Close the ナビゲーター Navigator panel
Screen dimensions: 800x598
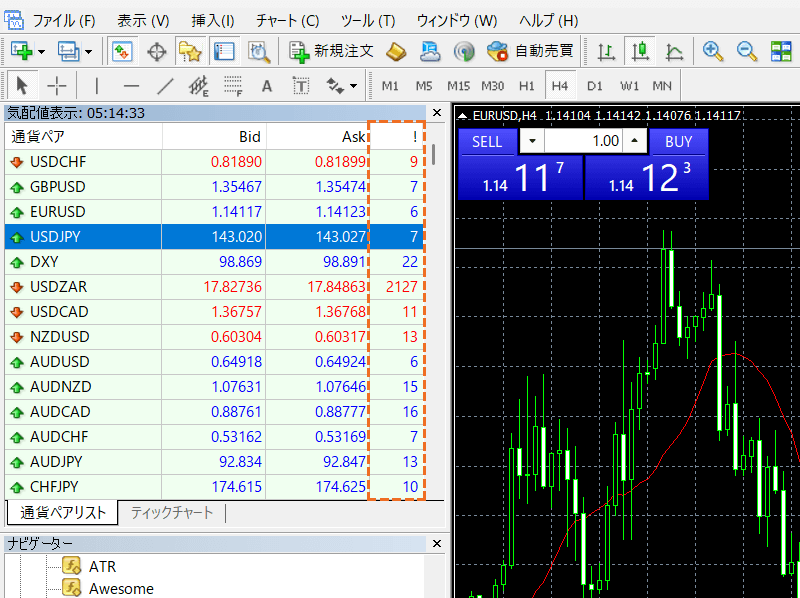coord(437,544)
